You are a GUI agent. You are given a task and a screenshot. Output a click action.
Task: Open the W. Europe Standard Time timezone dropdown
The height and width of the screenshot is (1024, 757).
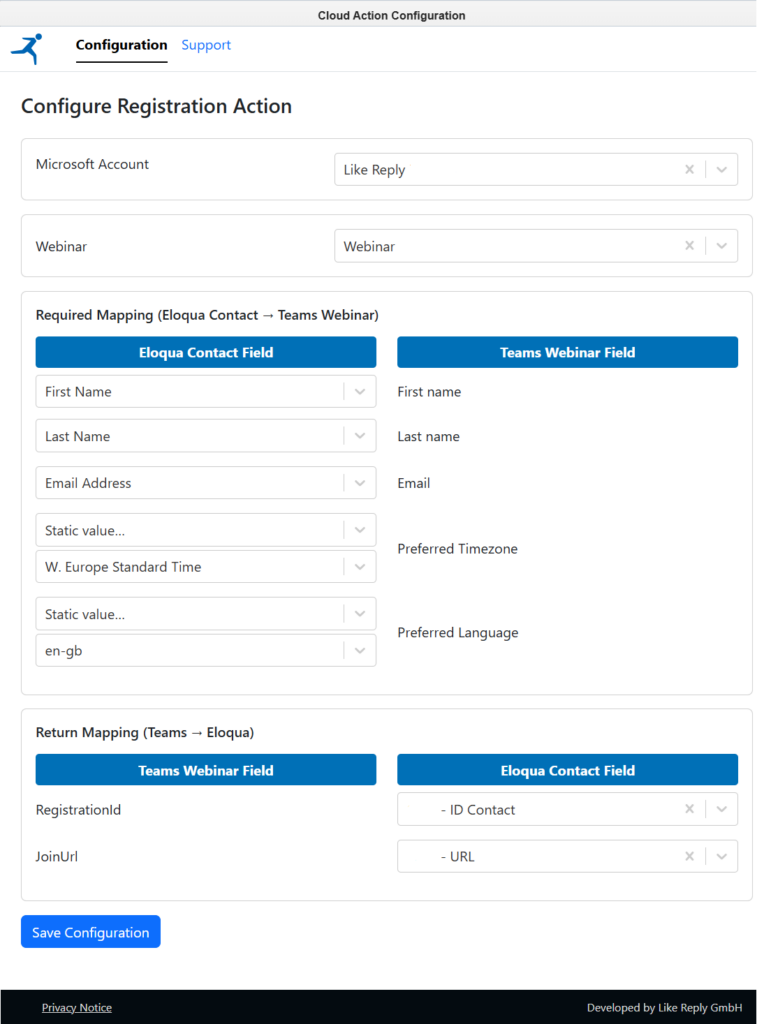[360, 566]
